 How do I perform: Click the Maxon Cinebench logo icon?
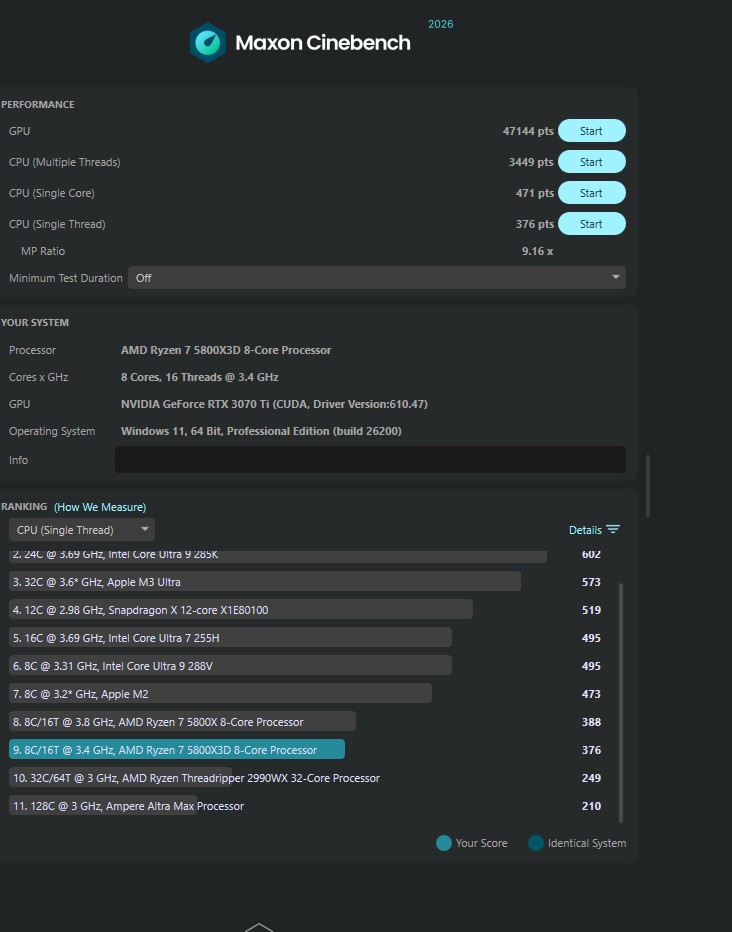pos(207,43)
